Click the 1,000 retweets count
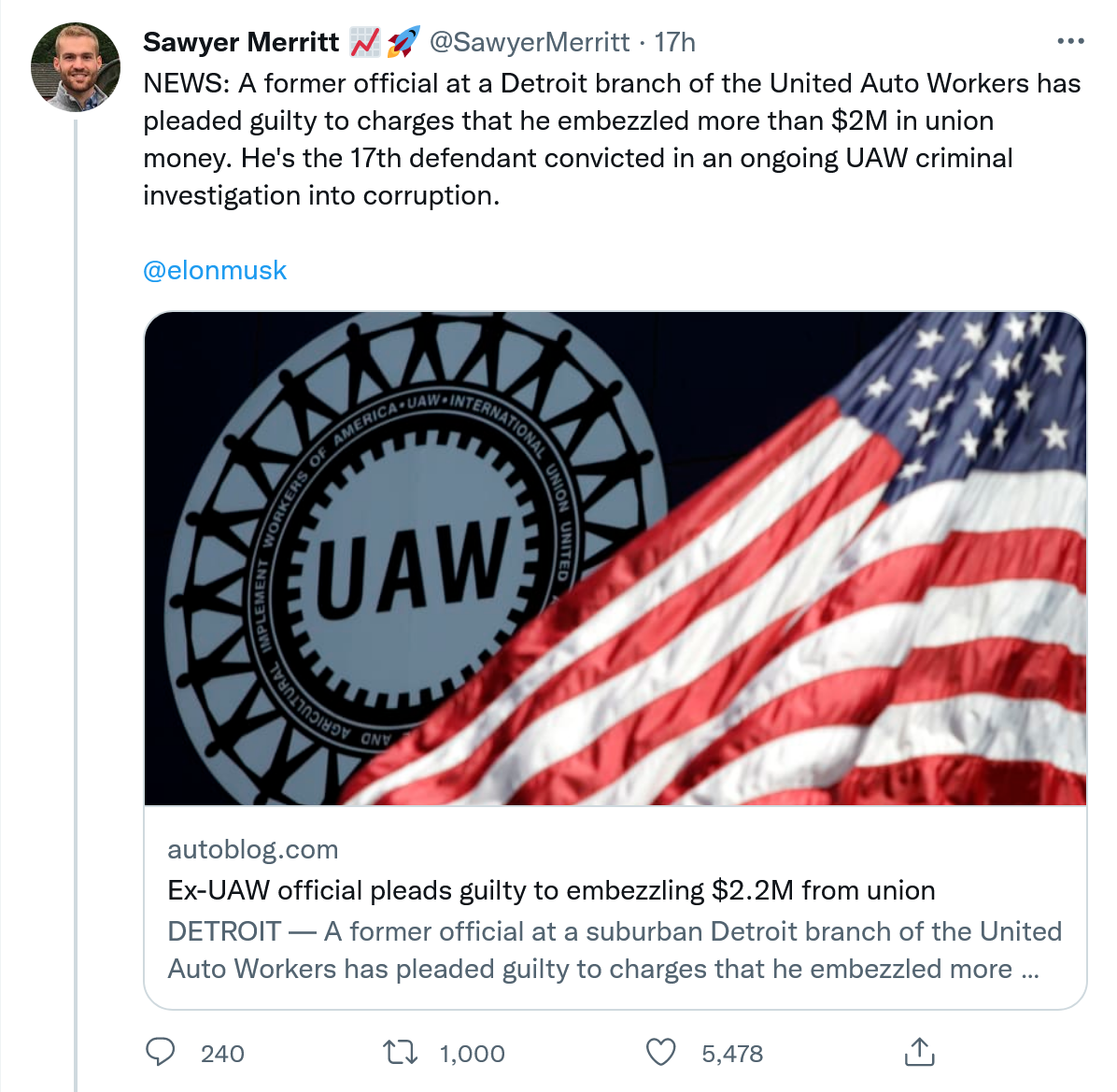This screenshot has width=1117, height=1092. coord(472,1054)
